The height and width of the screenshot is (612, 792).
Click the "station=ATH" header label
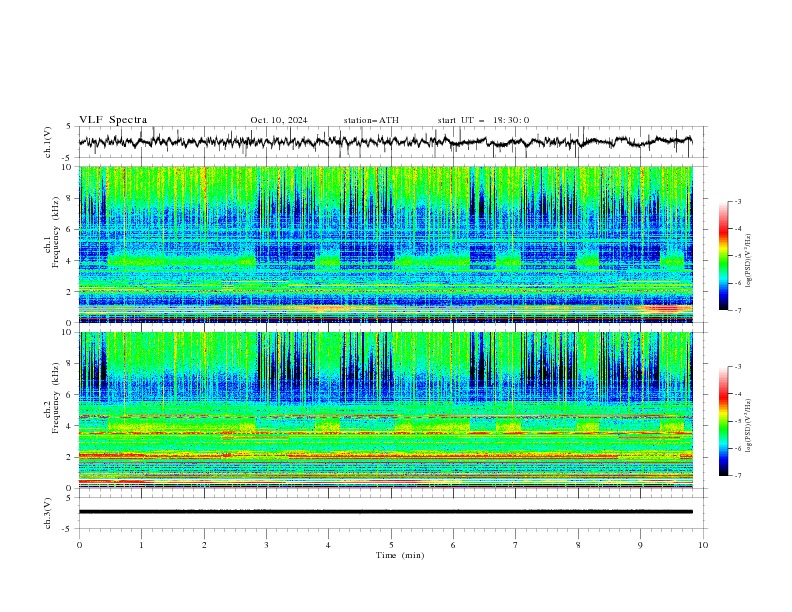[371, 120]
